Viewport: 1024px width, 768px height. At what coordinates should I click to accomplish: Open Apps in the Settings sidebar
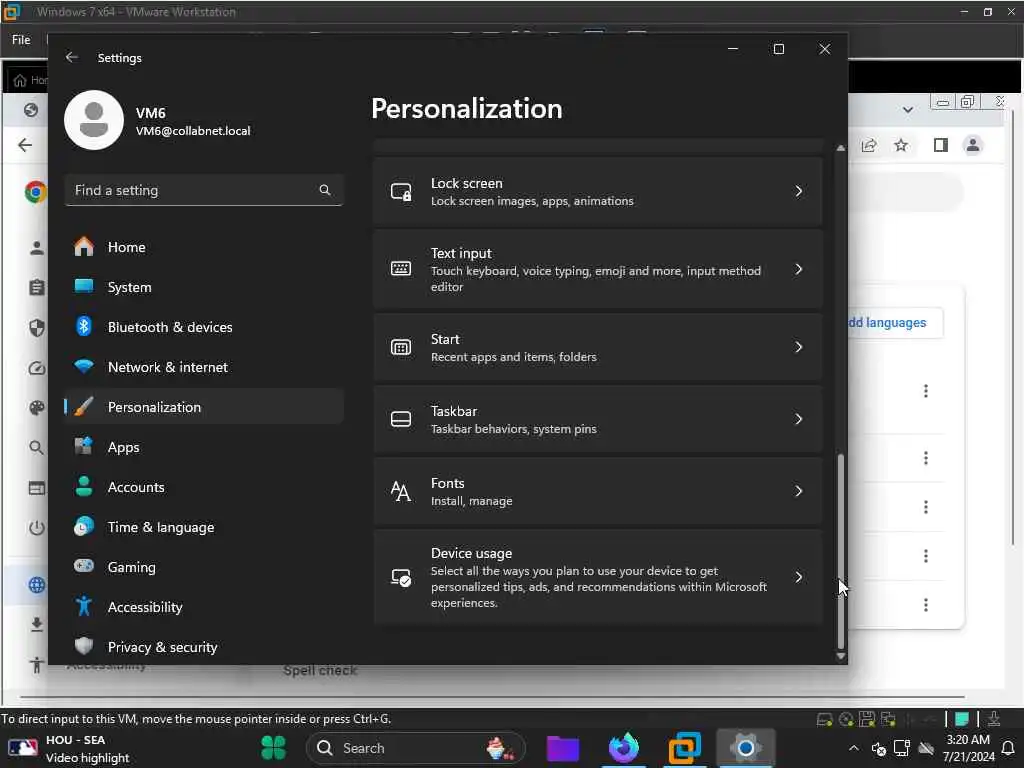204,447
